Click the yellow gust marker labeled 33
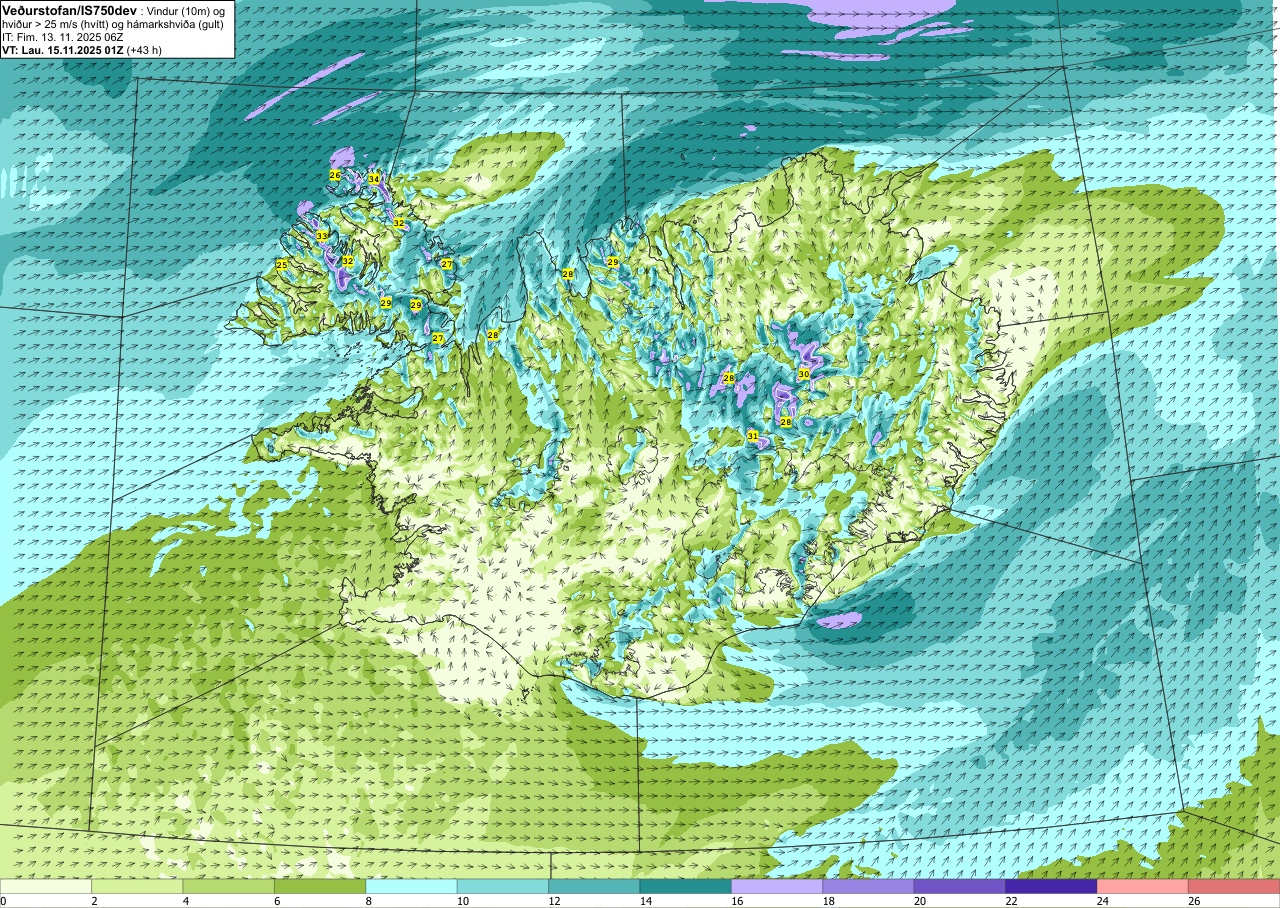Image resolution: width=1280 pixels, height=908 pixels. (322, 235)
